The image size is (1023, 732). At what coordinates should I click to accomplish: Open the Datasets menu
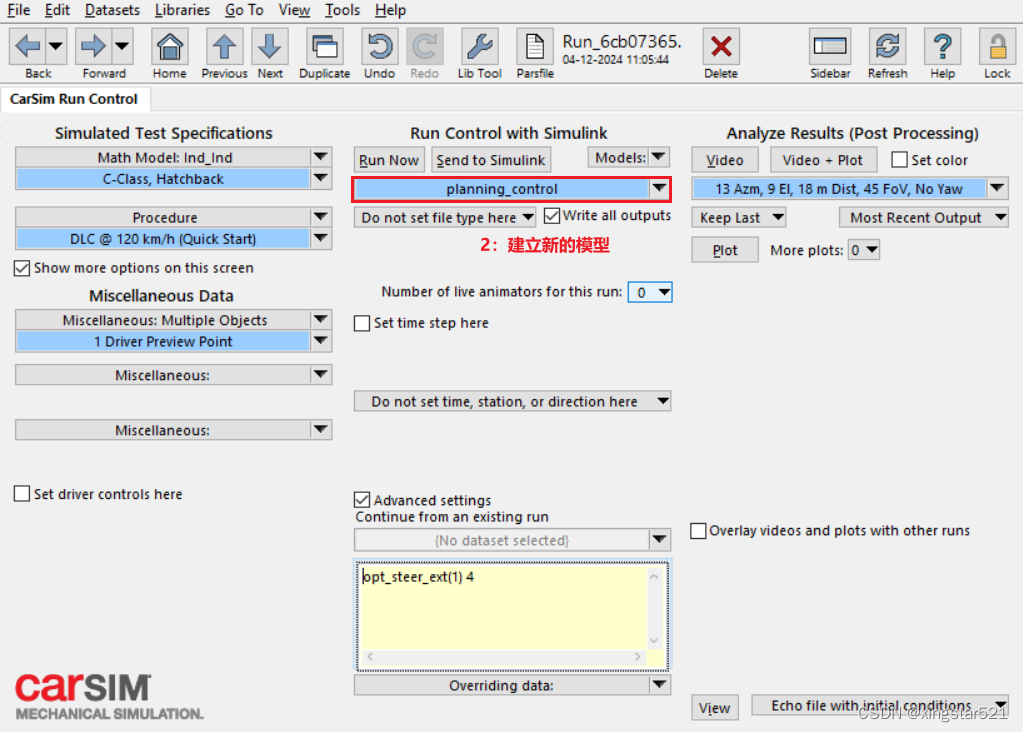[112, 10]
